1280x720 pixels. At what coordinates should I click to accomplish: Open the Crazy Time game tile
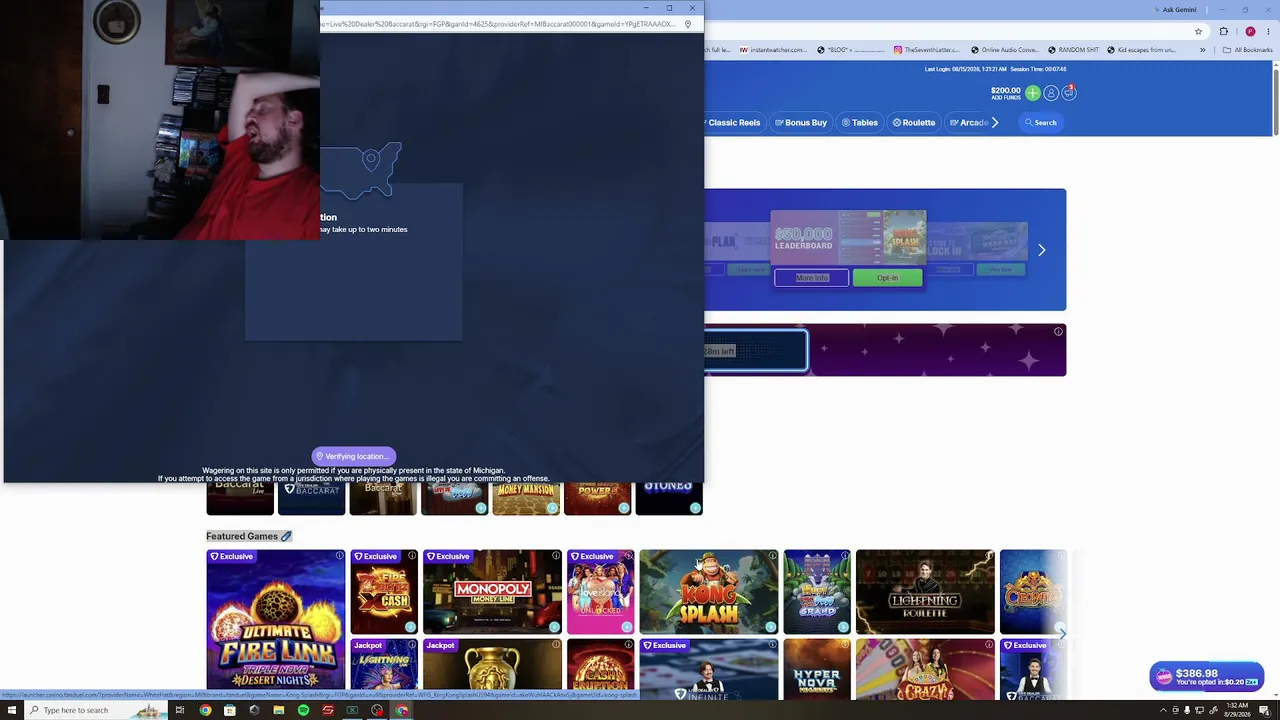pyautogui.click(x=925, y=668)
